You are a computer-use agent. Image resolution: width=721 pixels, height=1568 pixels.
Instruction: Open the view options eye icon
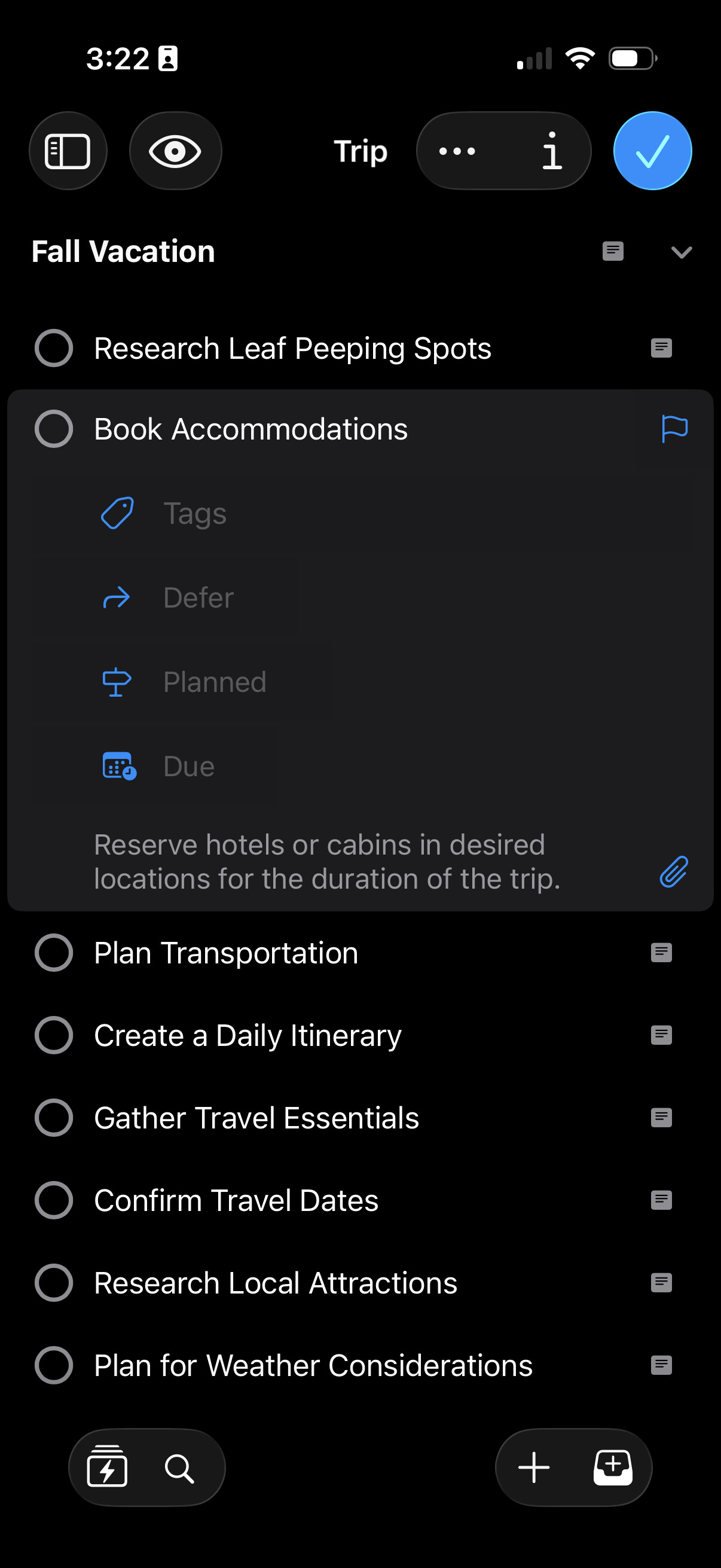[175, 151]
